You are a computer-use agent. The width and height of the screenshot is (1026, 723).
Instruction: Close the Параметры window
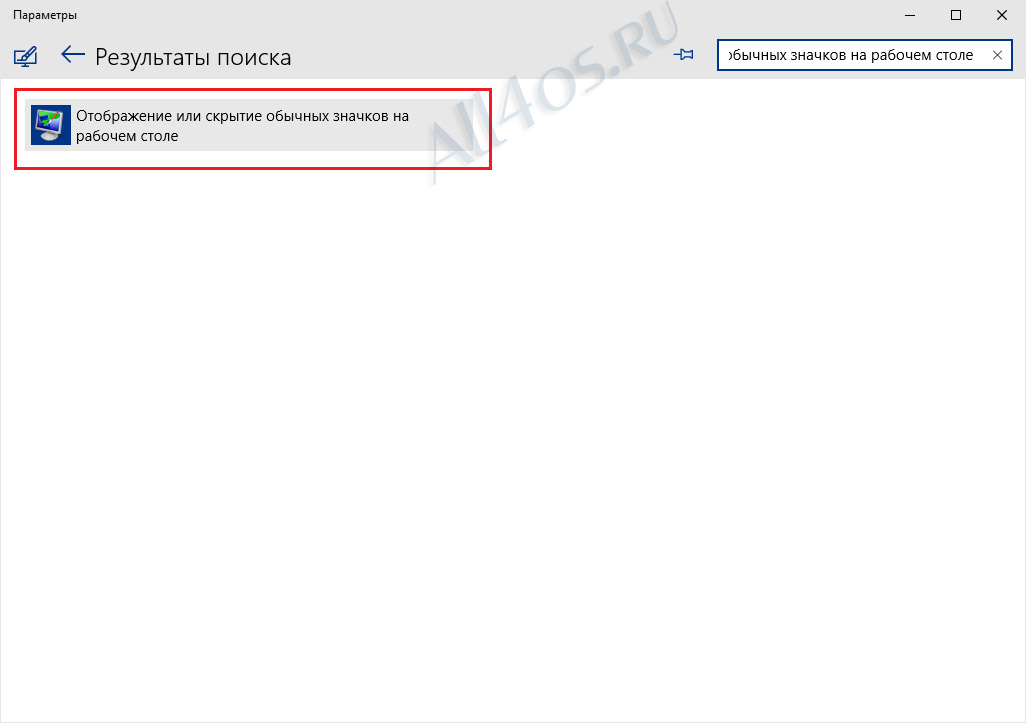point(1002,15)
